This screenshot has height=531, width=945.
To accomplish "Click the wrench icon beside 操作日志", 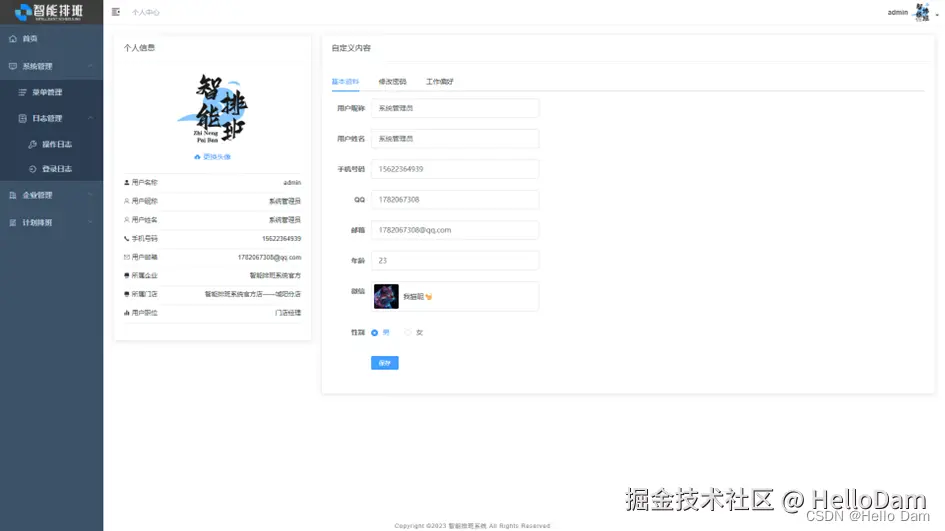I will click(33, 145).
